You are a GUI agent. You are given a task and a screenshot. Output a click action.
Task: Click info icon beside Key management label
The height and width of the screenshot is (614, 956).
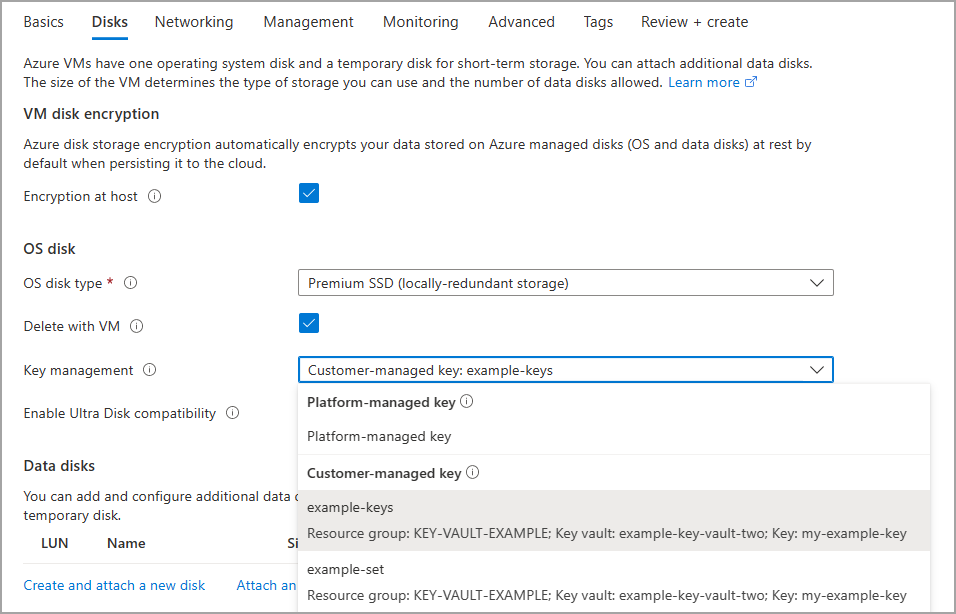coord(150,370)
